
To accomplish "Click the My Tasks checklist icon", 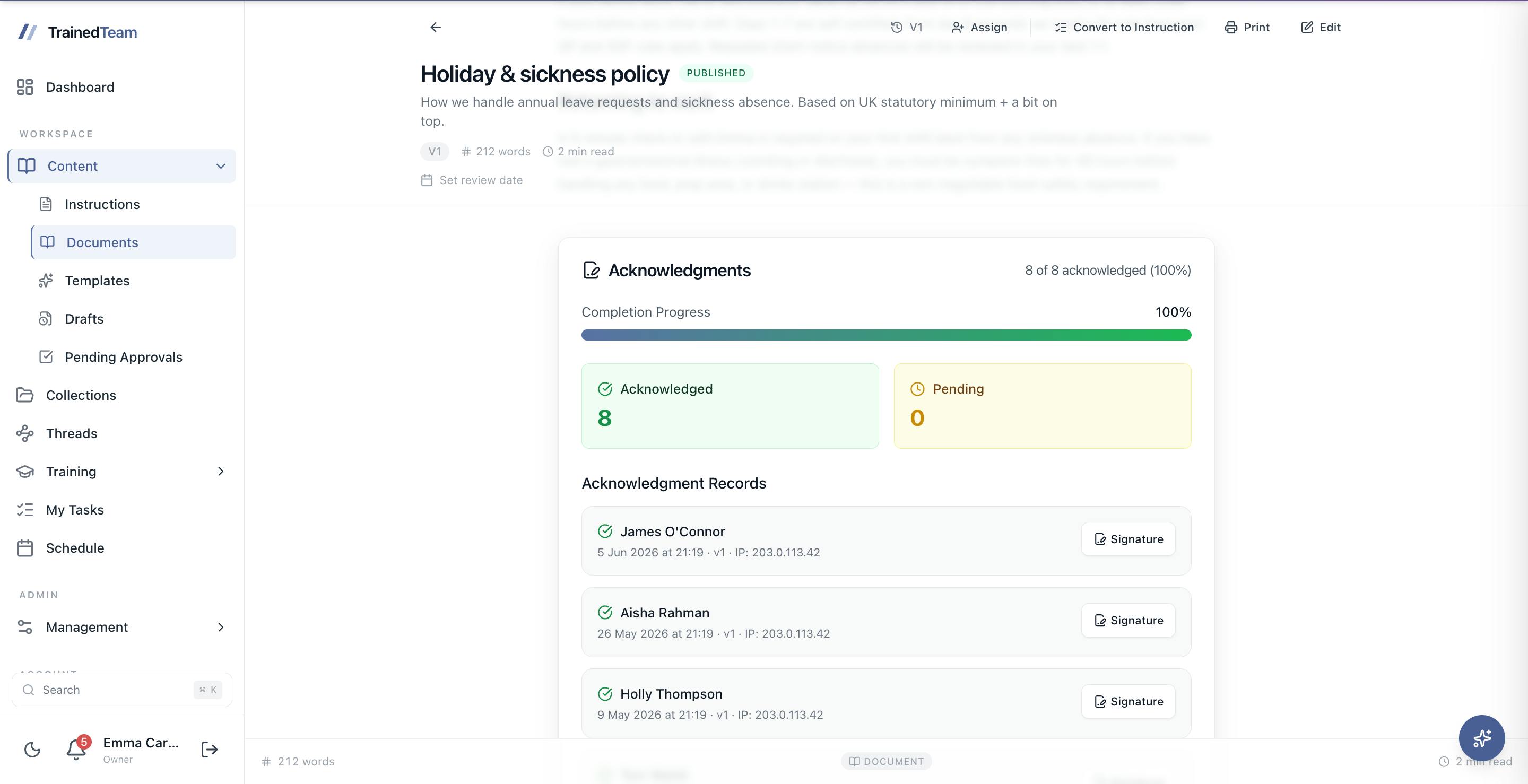I will [x=25, y=510].
